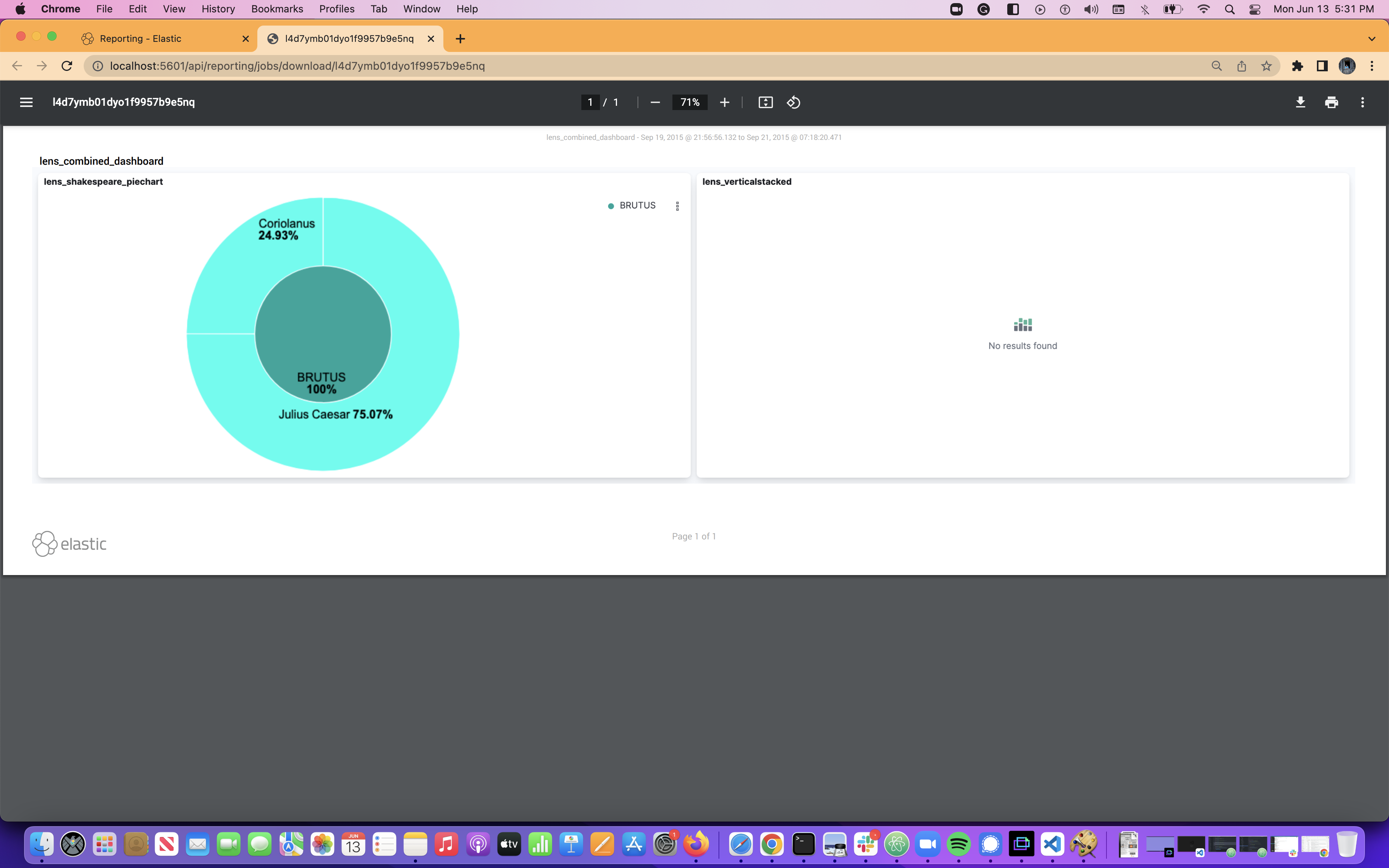Open the Bookmarks menu
This screenshot has height=868, width=1389.
277,9
